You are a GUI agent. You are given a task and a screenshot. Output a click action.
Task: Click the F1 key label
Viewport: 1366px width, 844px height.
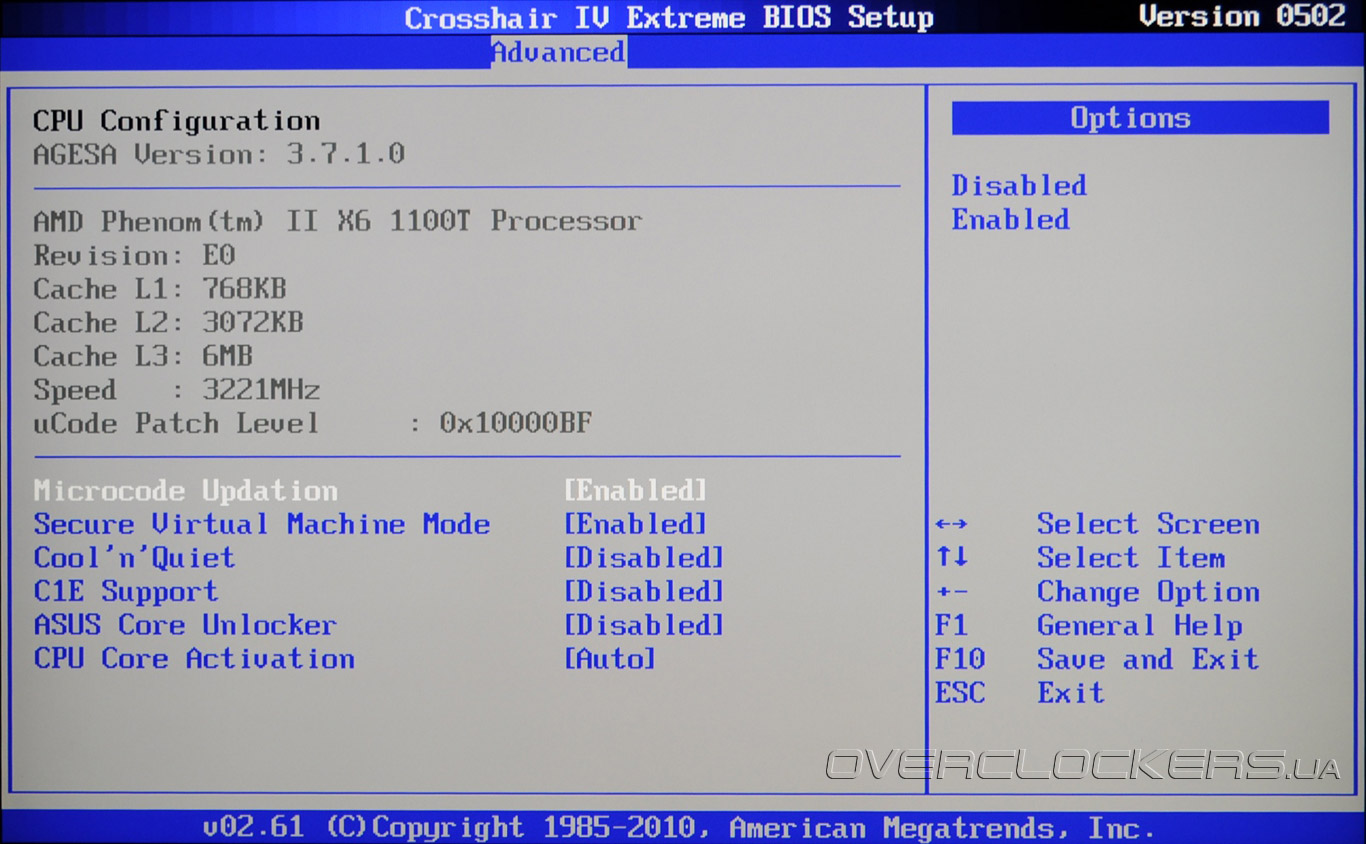tap(951, 626)
